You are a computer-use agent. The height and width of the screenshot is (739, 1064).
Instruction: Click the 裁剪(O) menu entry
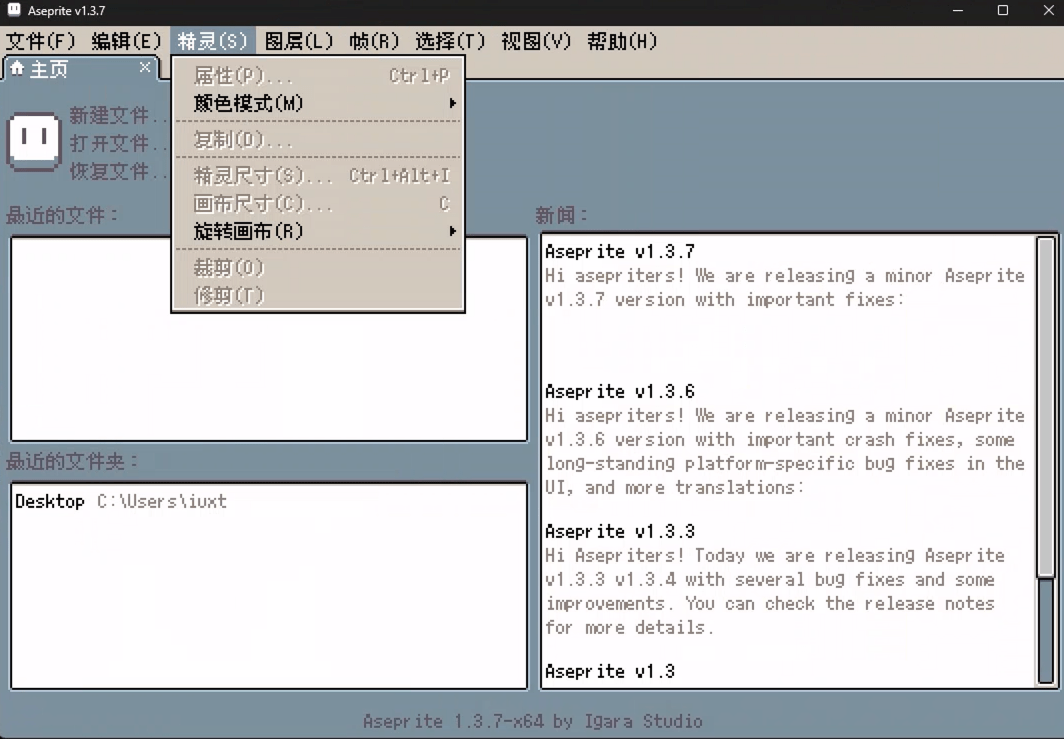(318, 267)
